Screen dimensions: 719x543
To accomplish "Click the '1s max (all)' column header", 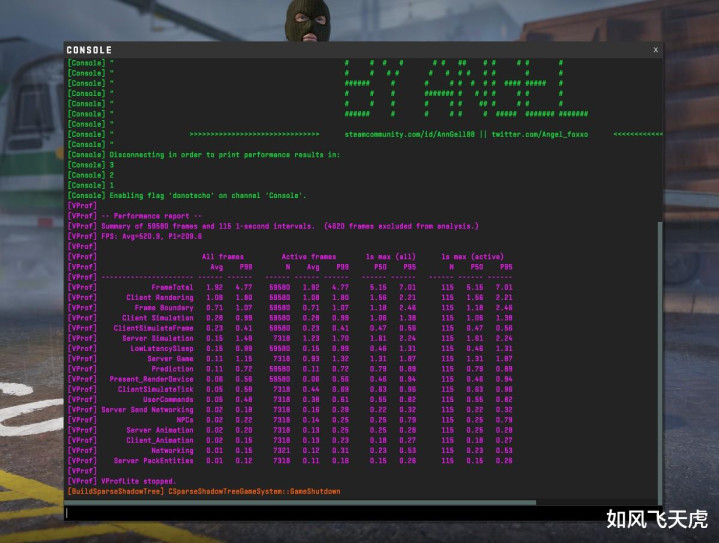I will click(x=390, y=257).
